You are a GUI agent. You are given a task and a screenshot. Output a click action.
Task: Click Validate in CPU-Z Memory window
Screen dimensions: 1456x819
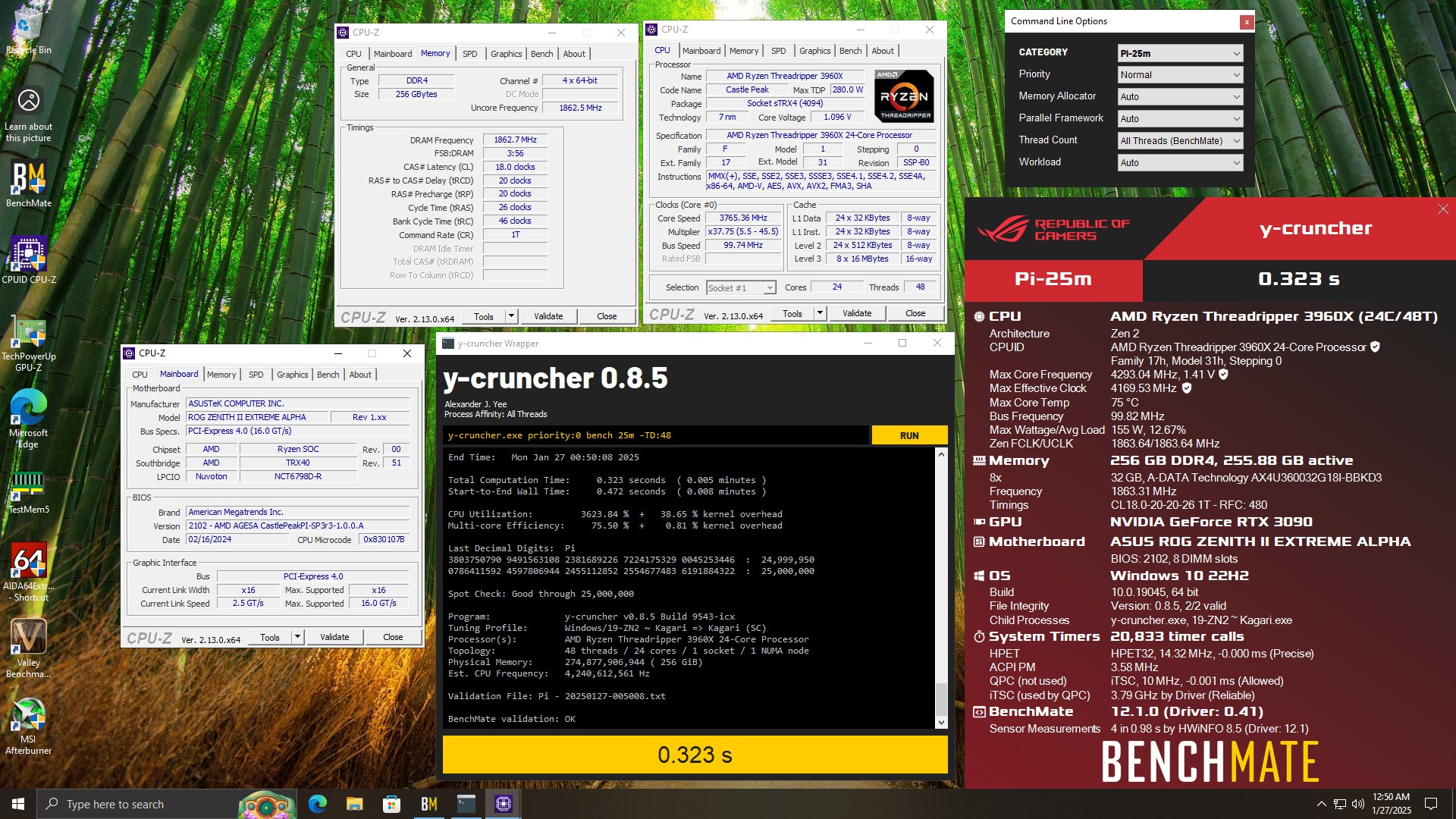tap(548, 316)
